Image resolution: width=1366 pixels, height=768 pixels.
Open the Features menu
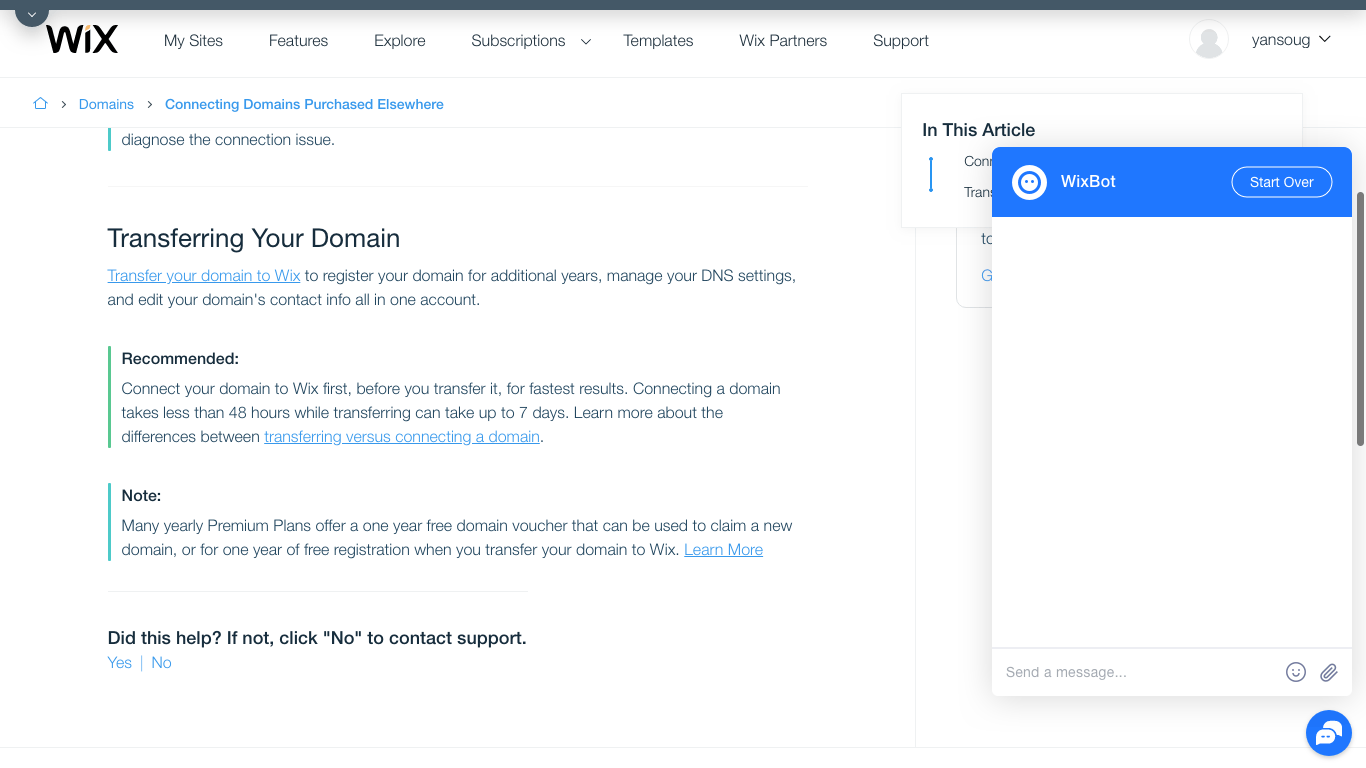(x=298, y=41)
